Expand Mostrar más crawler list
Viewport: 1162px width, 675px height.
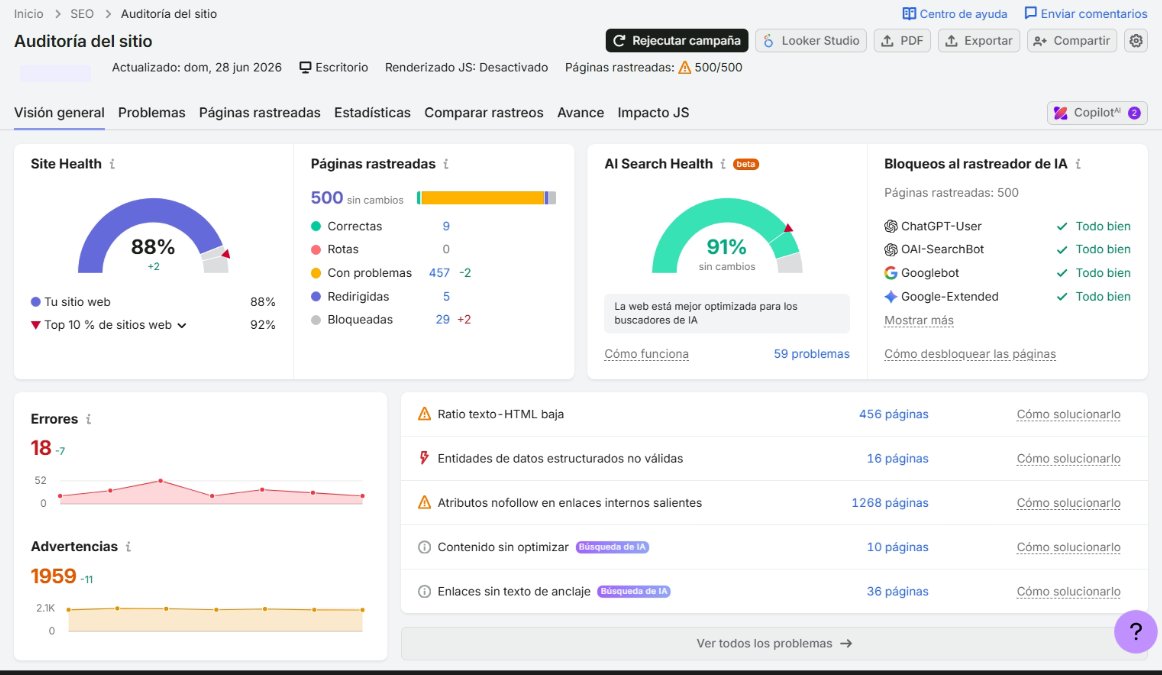pyautogui.click(x=918, y=320)
